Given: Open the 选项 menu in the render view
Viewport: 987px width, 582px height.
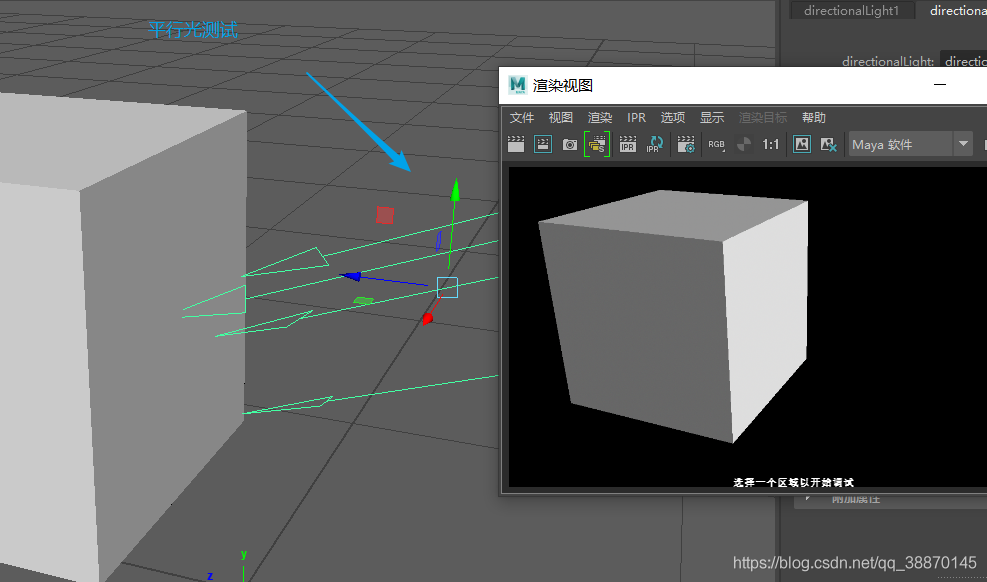Looking at the screenshot, I should tap(673, 118).
